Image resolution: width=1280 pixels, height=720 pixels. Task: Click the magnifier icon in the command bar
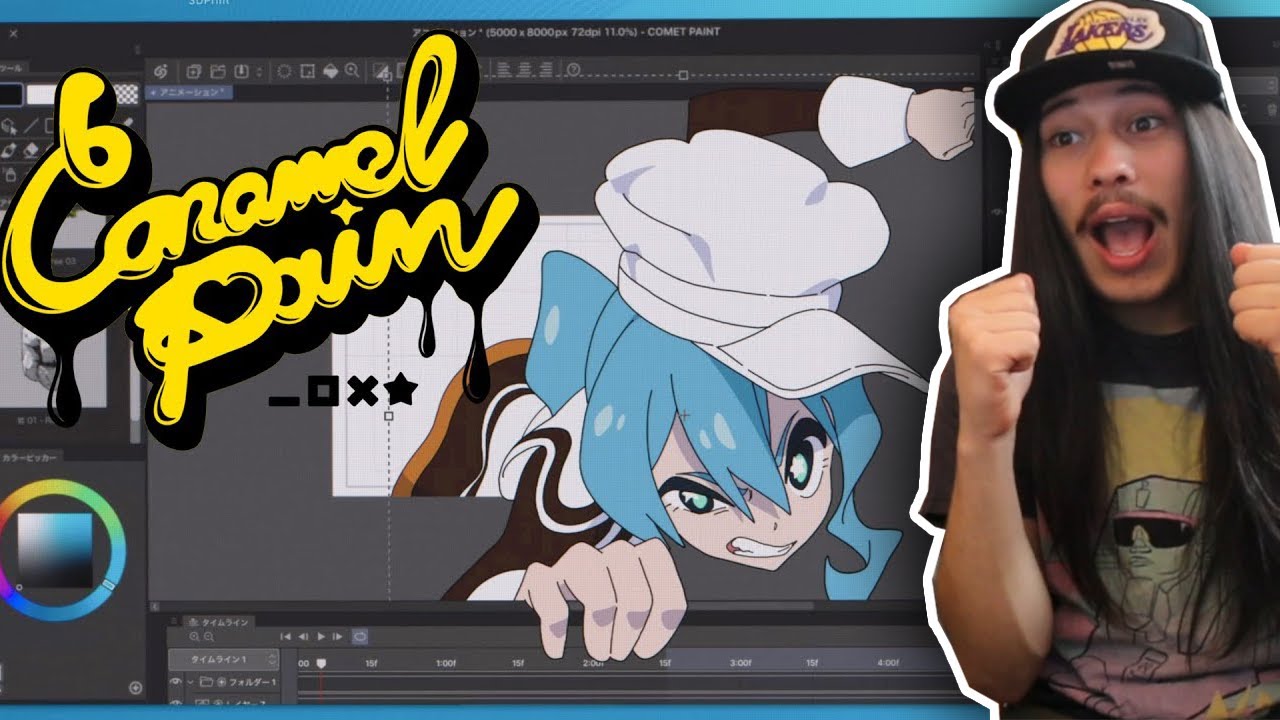tap(352, 72)
